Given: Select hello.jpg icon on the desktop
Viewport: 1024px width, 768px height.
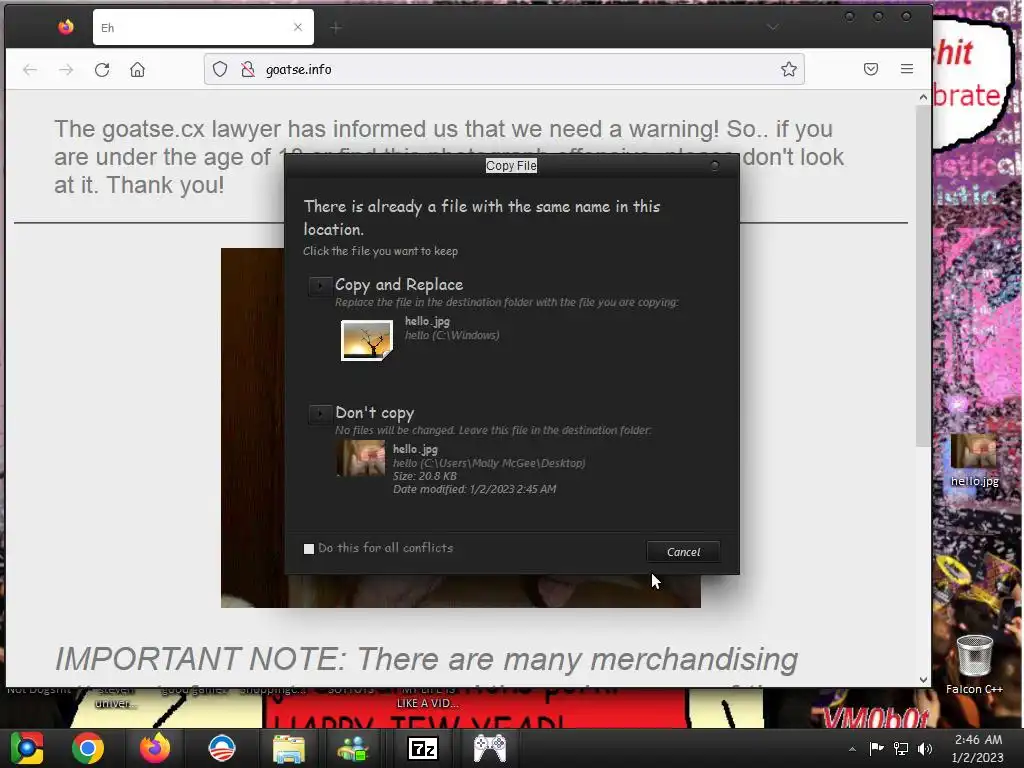Looking at the screenshot, I should pos(974,461).
